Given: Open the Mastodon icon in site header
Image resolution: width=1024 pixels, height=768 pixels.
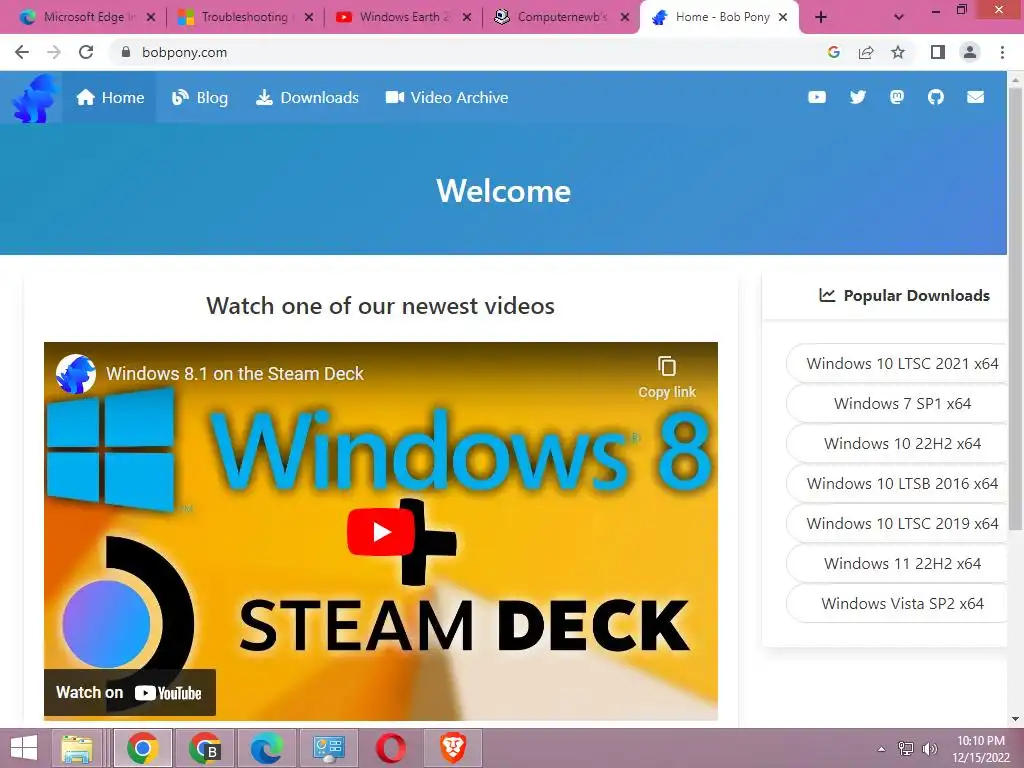Looking at the screenshot, I should tap(897, 97).
